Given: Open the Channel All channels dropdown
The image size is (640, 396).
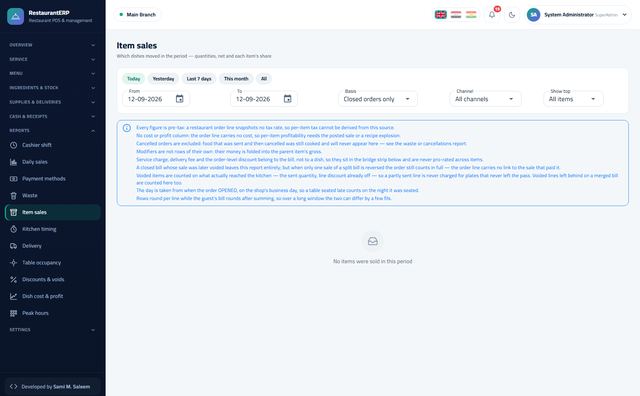Looking at the screenshot, I should coord(485,99).
